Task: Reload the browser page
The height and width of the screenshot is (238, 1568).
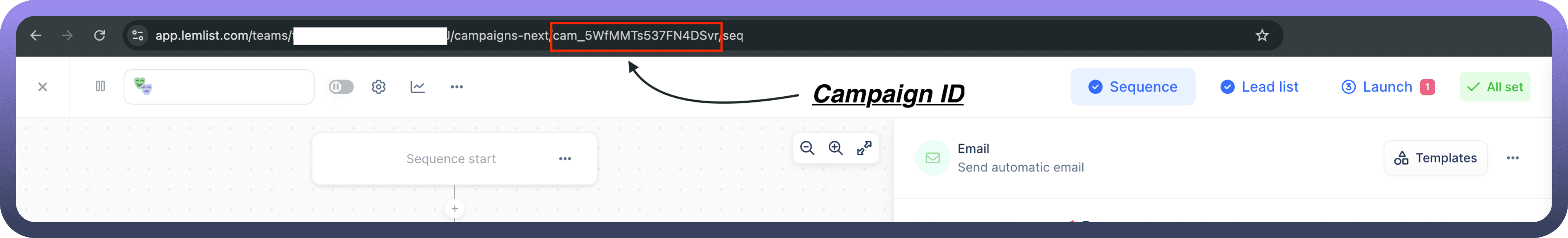Action: 100,35
